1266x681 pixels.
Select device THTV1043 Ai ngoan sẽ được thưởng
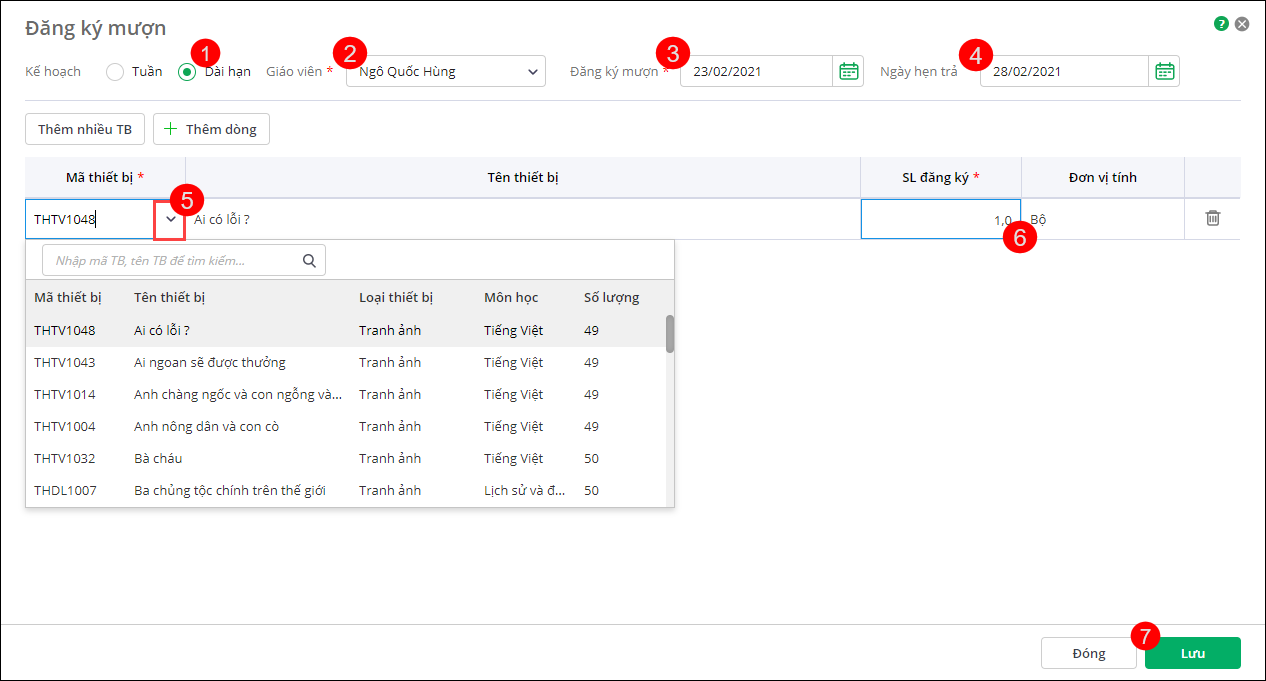point(210,362)
